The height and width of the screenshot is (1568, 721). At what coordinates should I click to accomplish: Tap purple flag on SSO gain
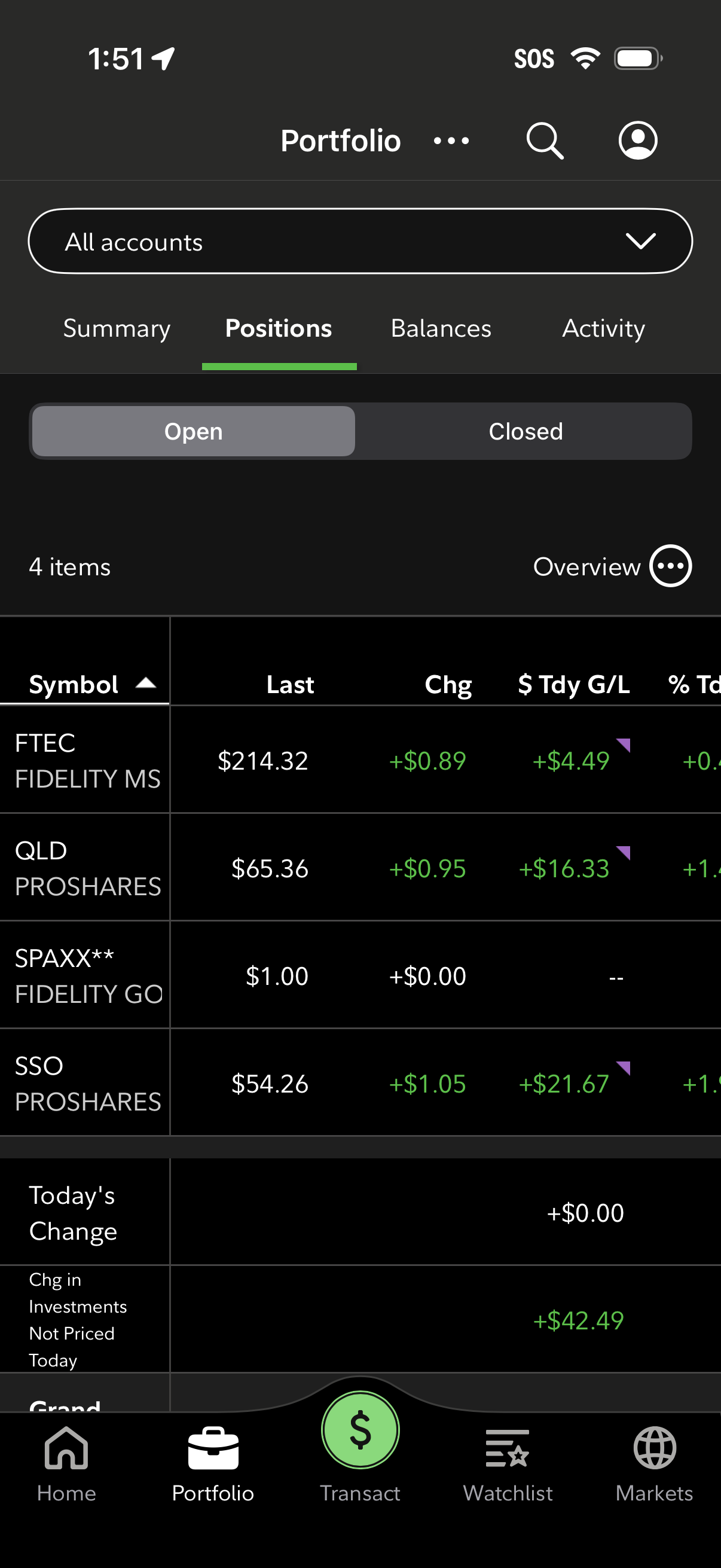pyautogui.click(x=623, y=1067)
